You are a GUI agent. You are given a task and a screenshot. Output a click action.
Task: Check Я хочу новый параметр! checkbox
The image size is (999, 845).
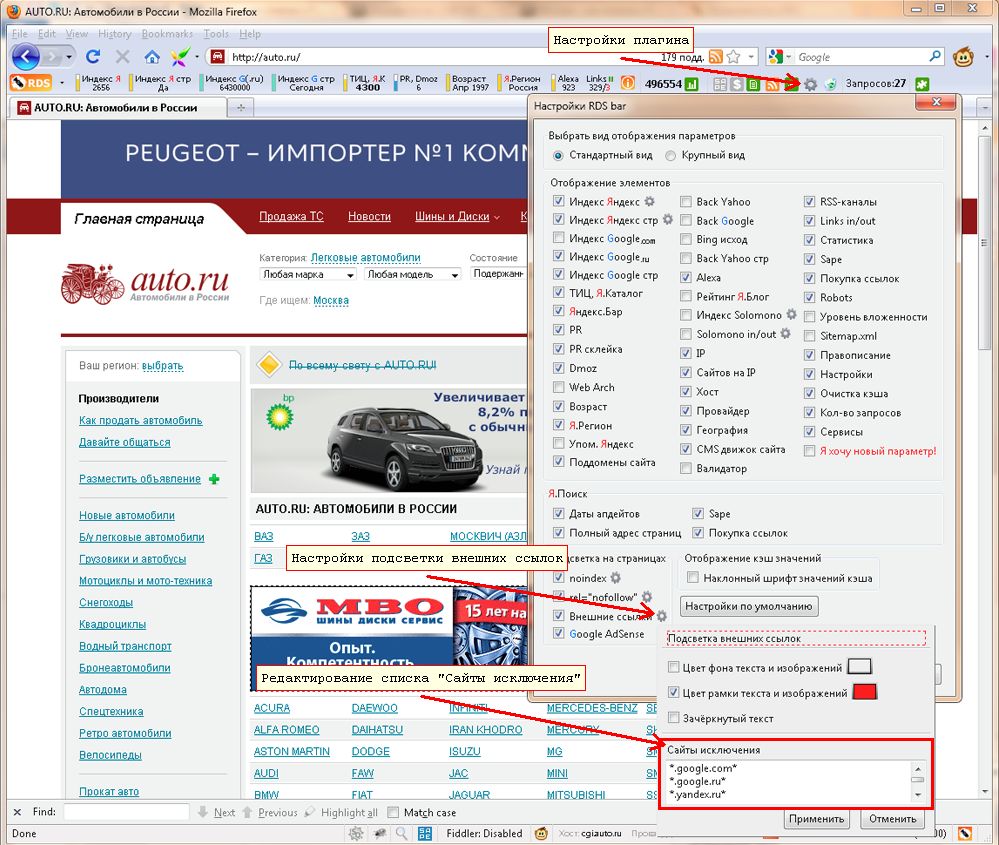click(809, 451)
